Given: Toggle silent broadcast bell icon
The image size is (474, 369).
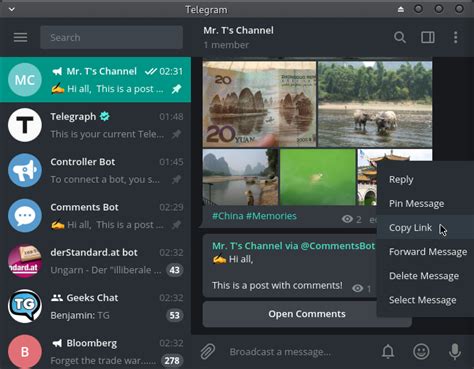Looking at the screenshot, I should [x=388, y=351].
